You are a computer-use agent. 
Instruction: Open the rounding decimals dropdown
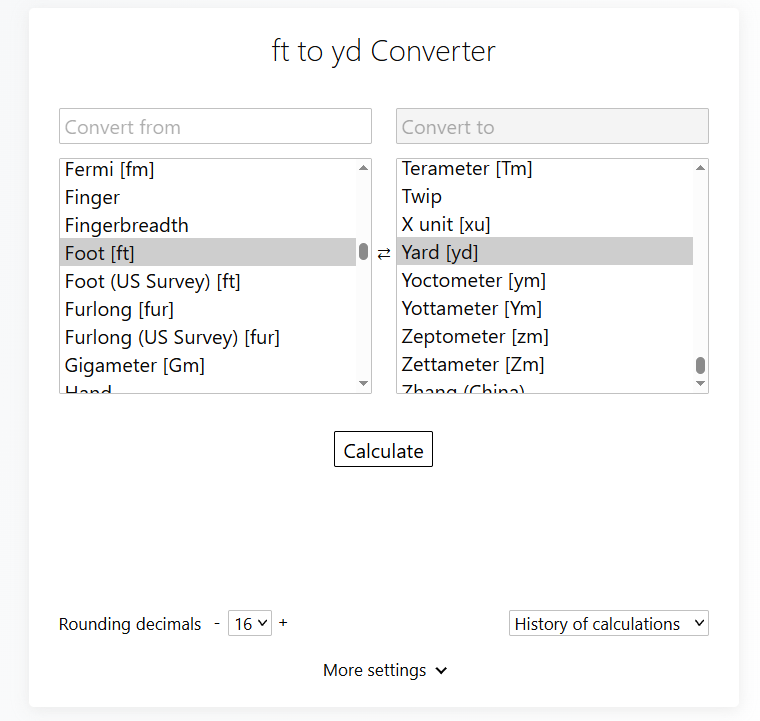point(250,623)
